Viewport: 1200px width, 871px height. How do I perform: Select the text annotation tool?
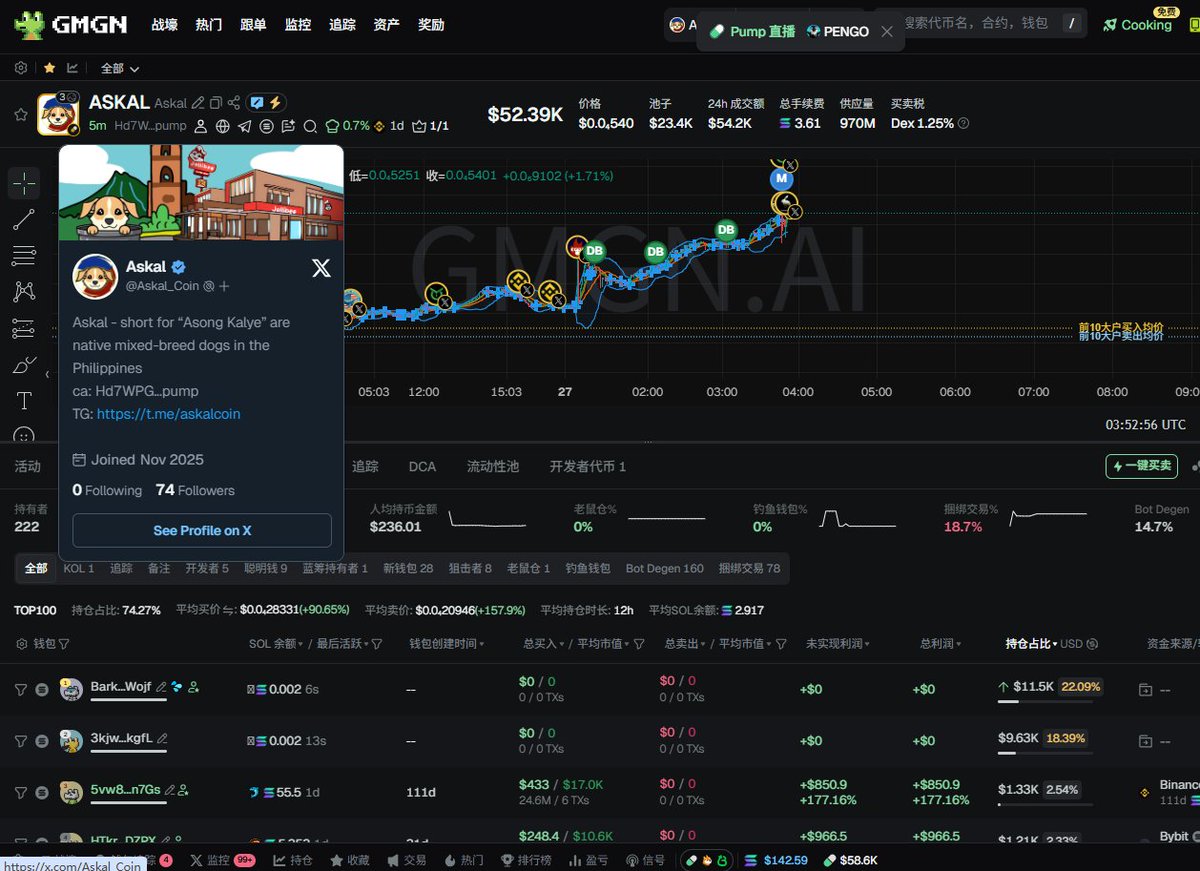coord(24,401)
